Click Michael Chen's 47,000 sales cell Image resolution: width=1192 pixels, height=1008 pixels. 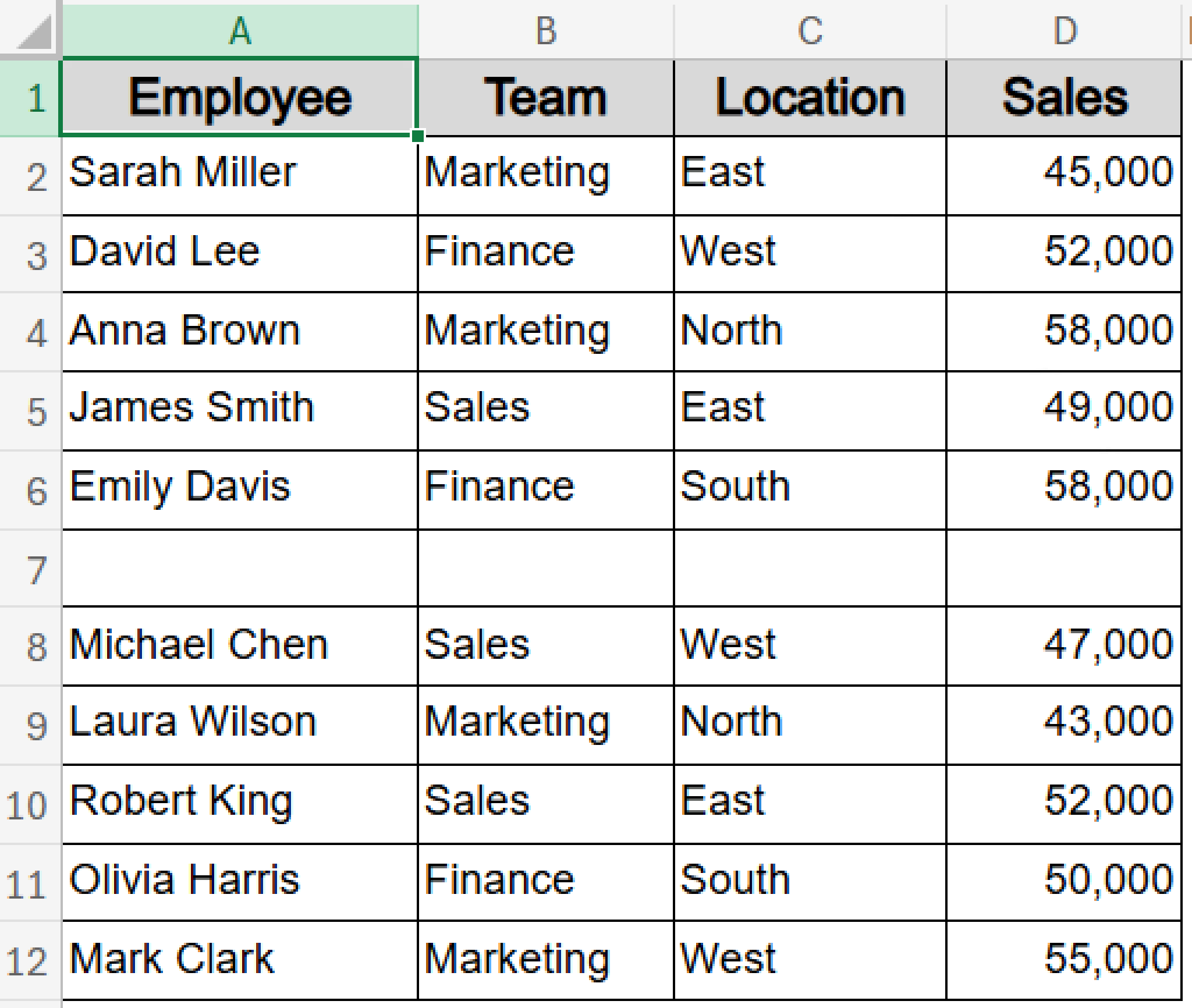(1065, 645)
